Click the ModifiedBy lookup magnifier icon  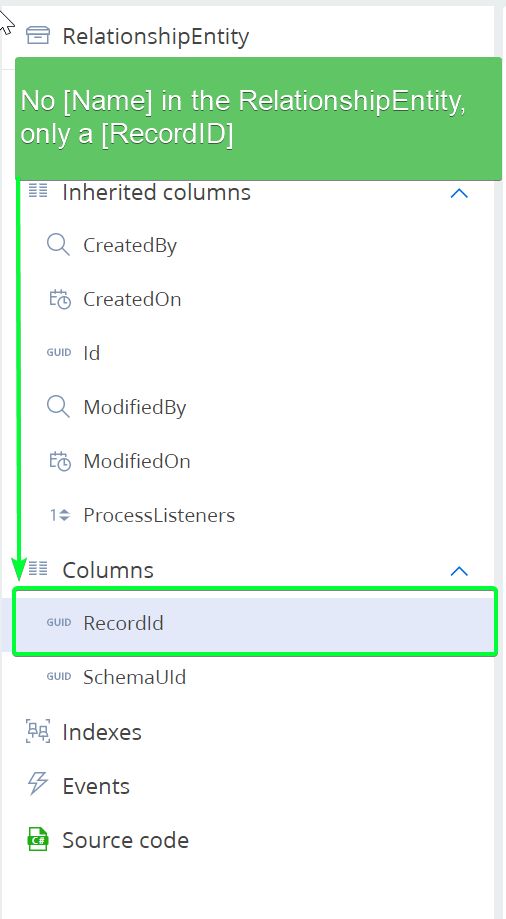click(x=58, y=406)
